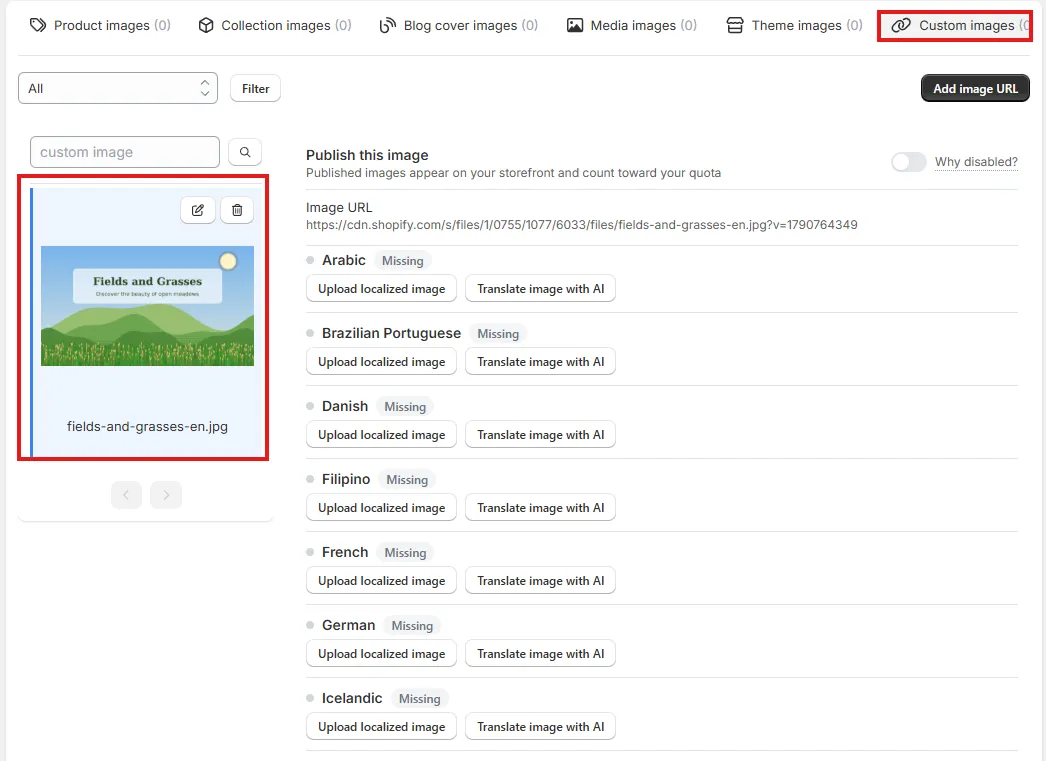Viewport: 1046px width, 761px height.
Task: Click Add image URL button
Action: [975, 89]
